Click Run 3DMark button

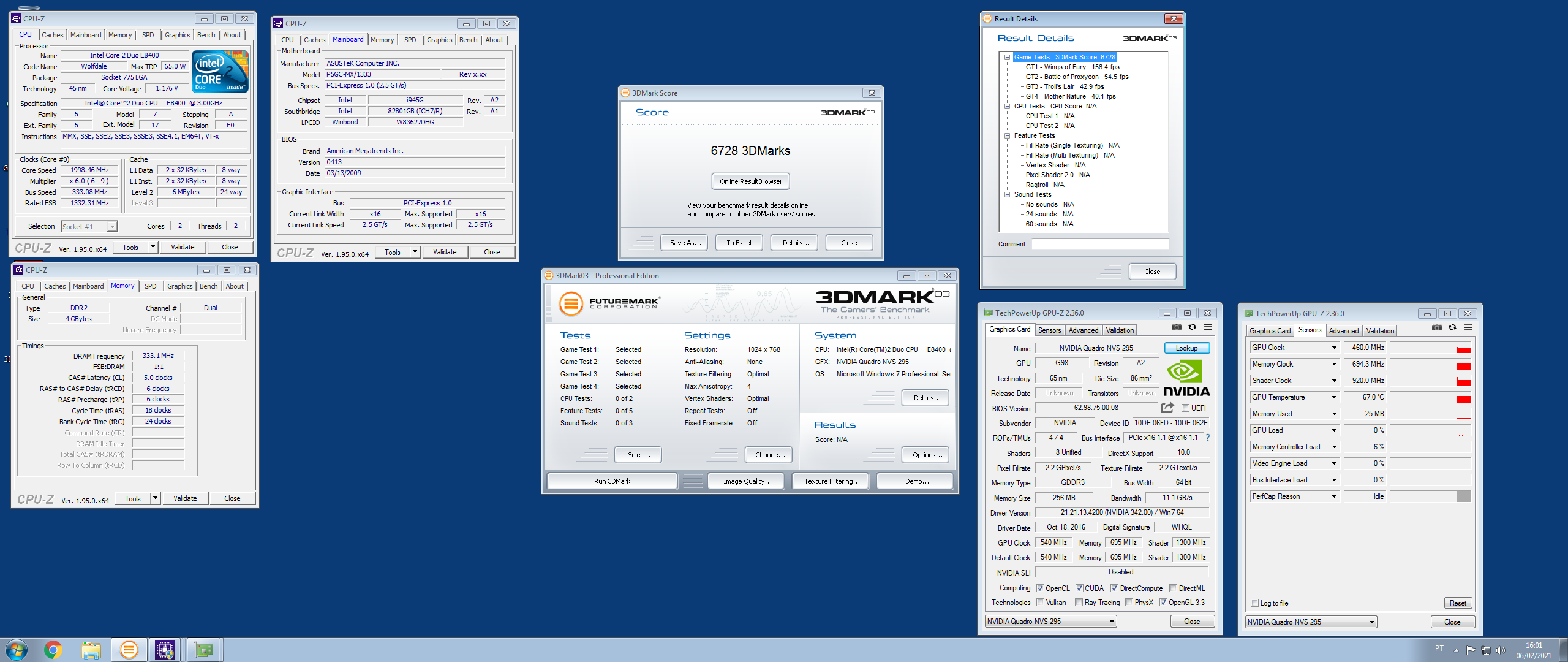612,481
